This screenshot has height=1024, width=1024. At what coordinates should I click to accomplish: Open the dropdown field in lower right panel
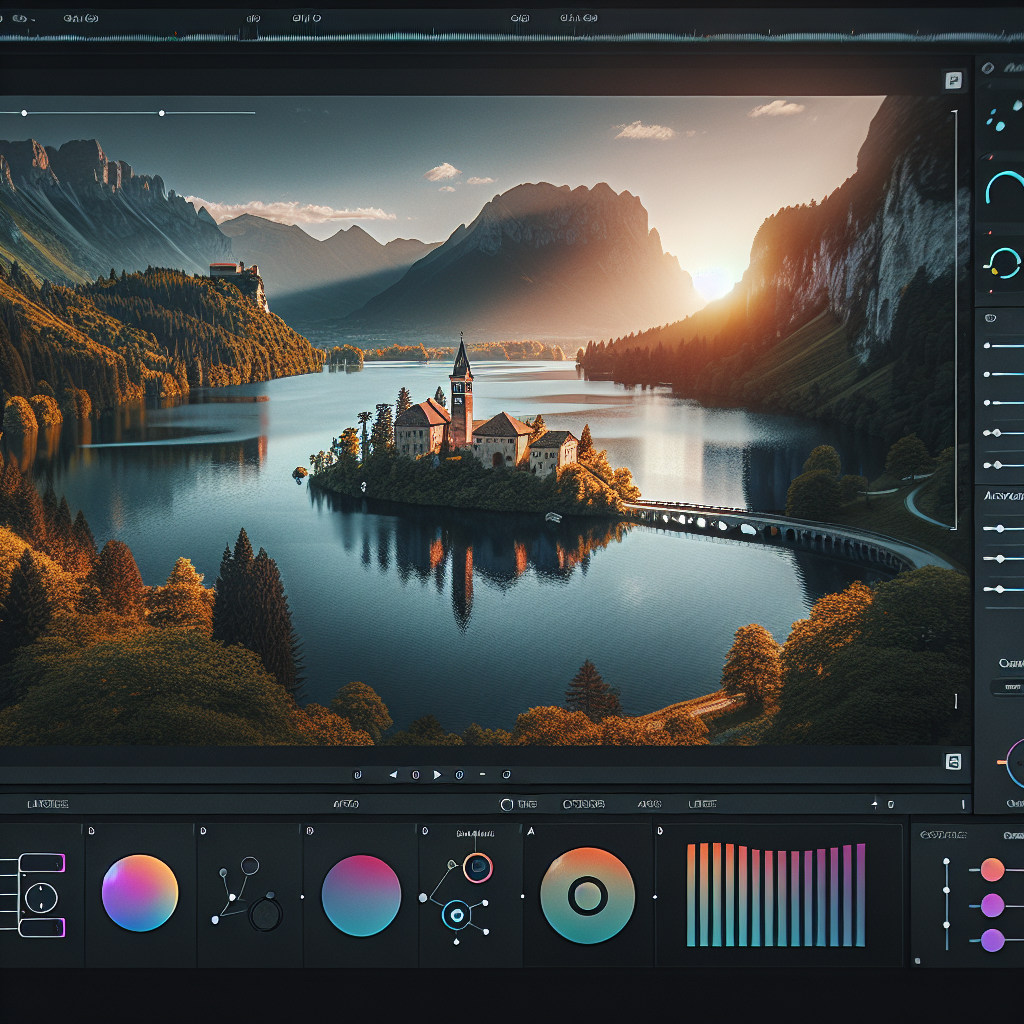coord(1008,688)
